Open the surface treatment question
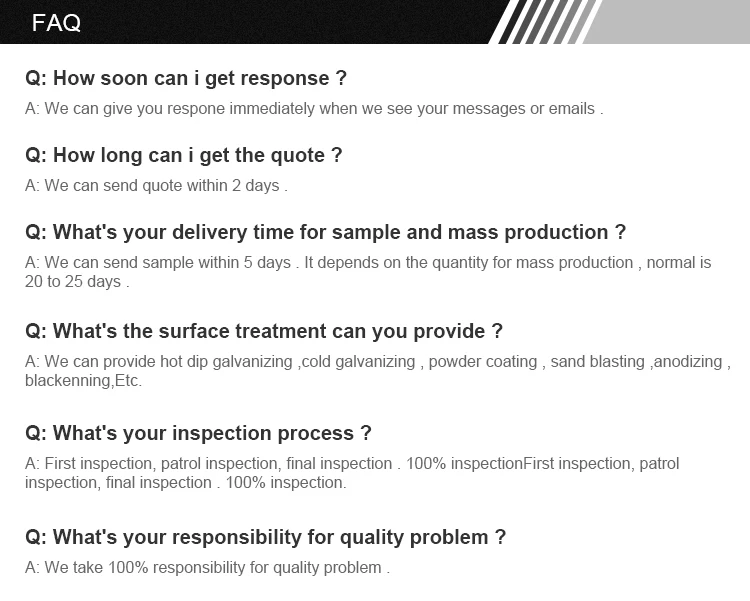 click(x=264, y=331)
